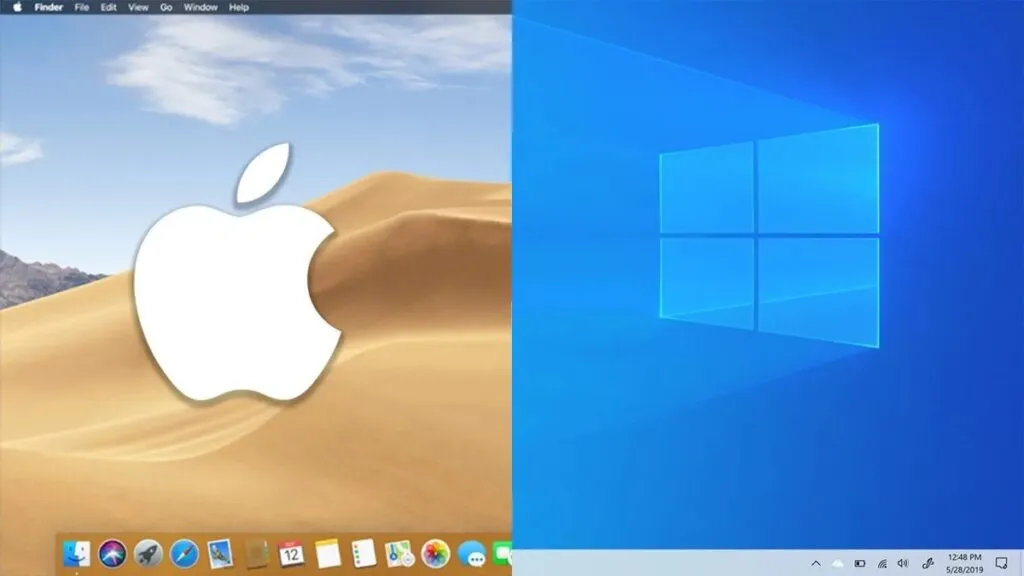Click the Window menu
Image resolution: width=1024 pixels, height=576 pixels.
point(200,7)
